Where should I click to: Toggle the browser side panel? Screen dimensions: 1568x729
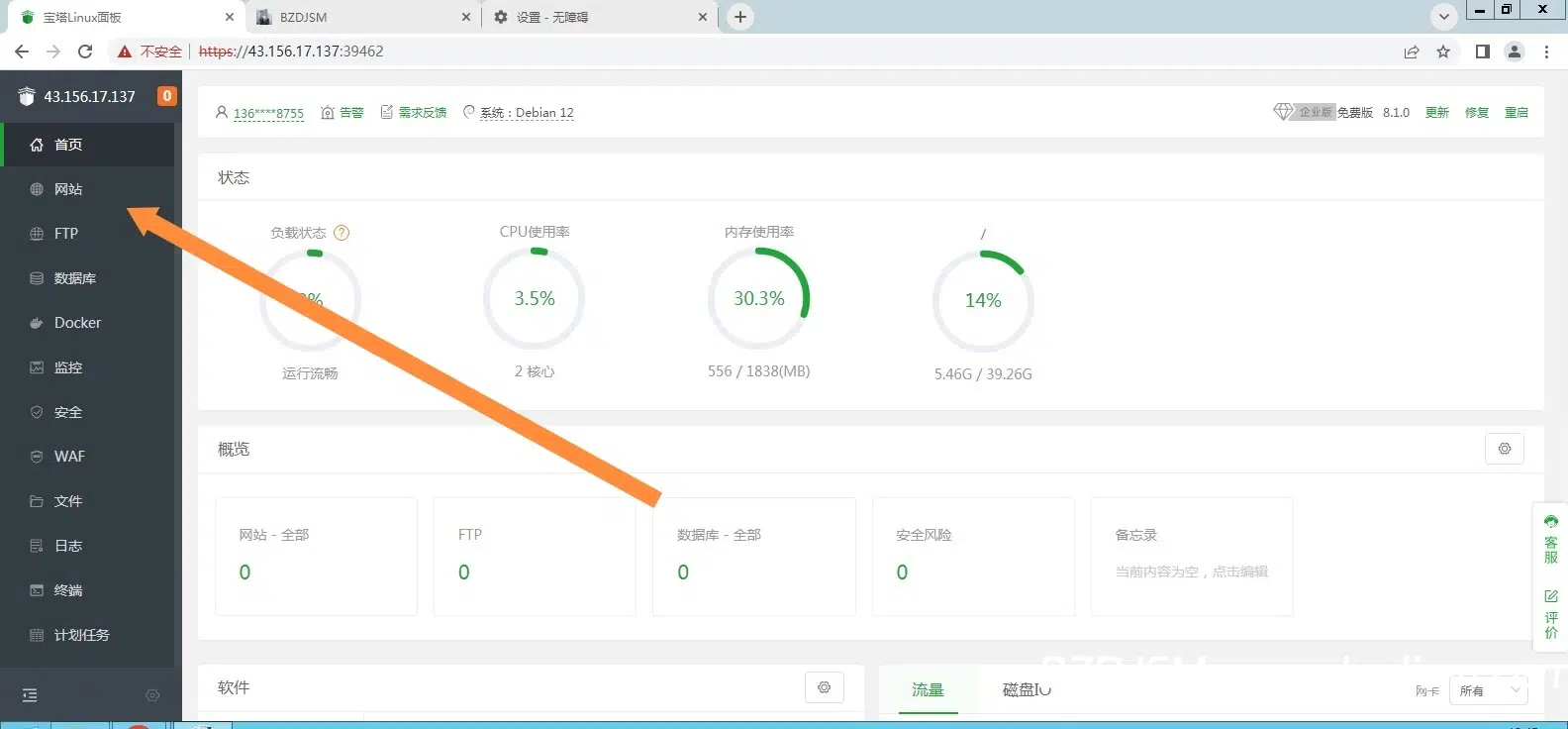pos(1482,52)
